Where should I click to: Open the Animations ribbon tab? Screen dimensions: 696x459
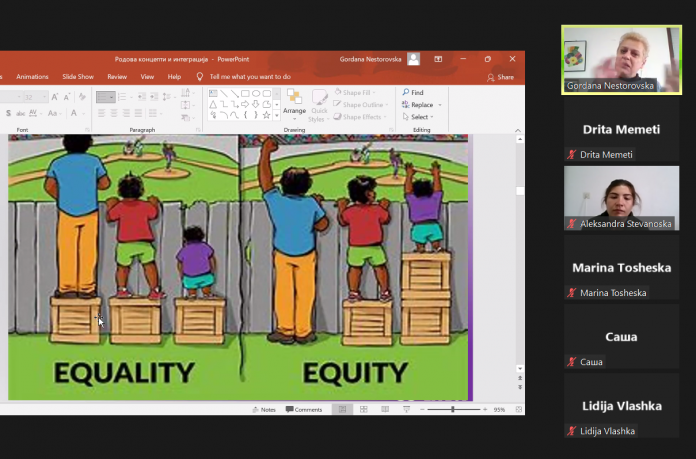pyautogui.click(x=32, y=77)
